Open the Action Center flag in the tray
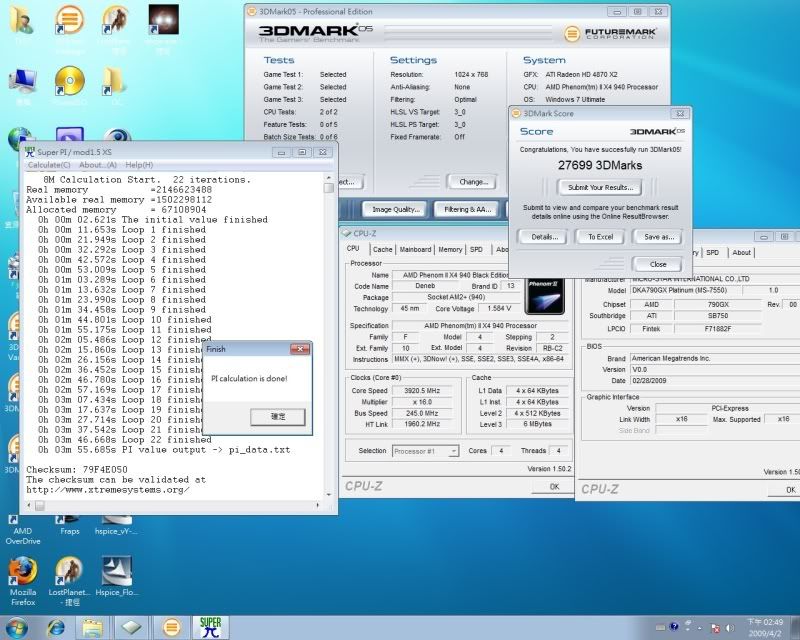Screen dimensions: 800x640 (x=715, y=627)
